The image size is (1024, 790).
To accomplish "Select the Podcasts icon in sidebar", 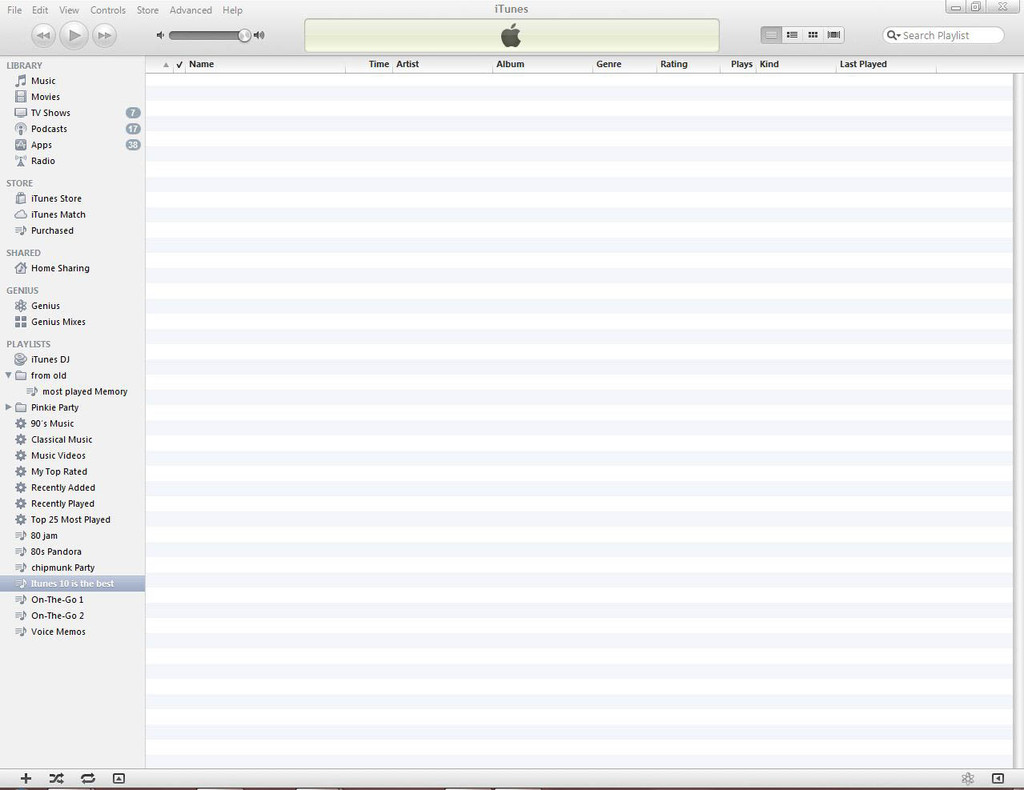I will click(x=21, y=129).
